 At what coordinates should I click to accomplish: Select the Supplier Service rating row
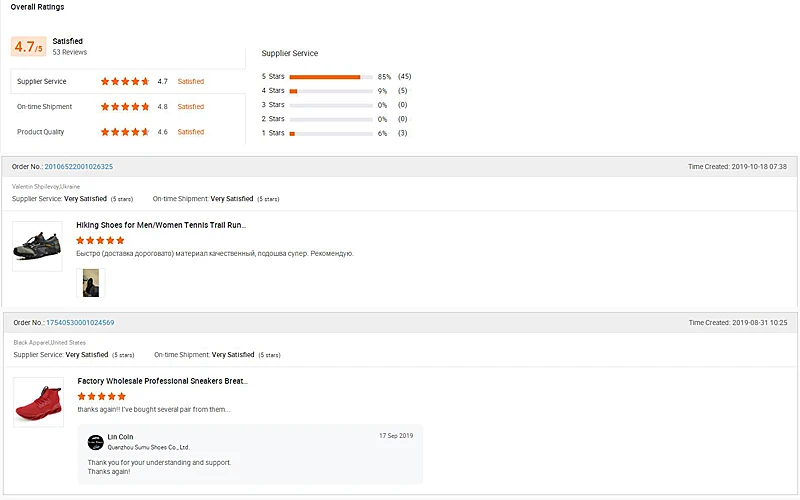click(127, 81)
